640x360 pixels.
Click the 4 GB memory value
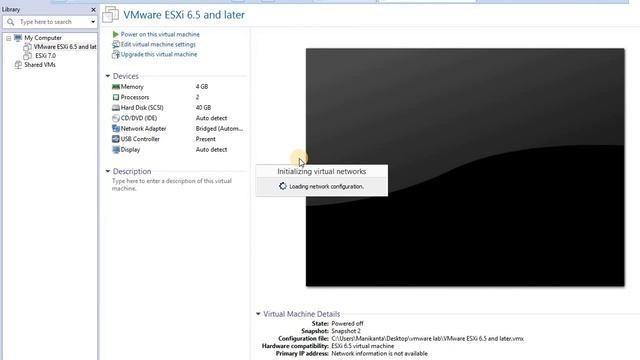[202, 87]
